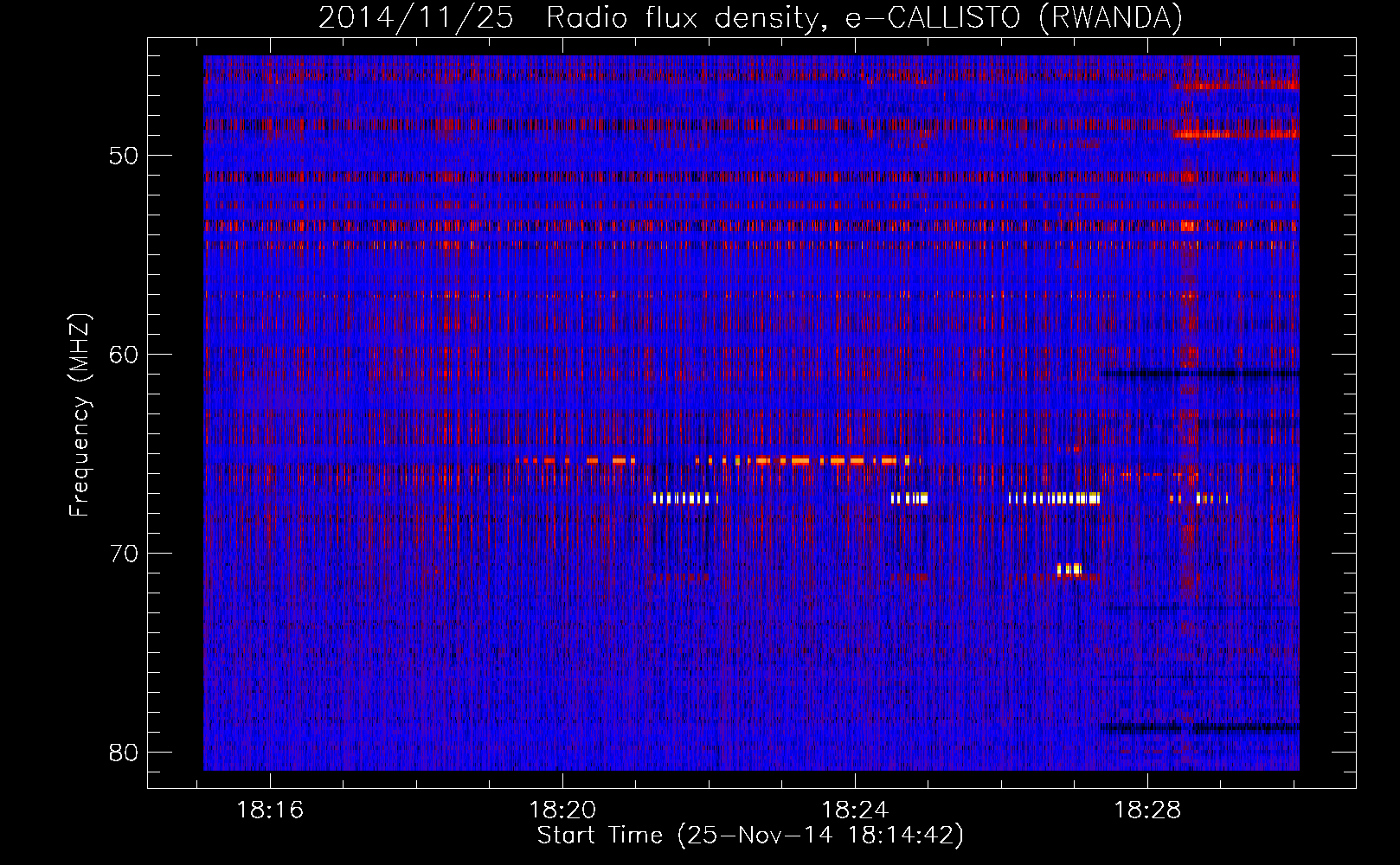Click the 'Start Time (25-Nov-14 18:14:42)' label
The image size is (1400, 865).
750,836
